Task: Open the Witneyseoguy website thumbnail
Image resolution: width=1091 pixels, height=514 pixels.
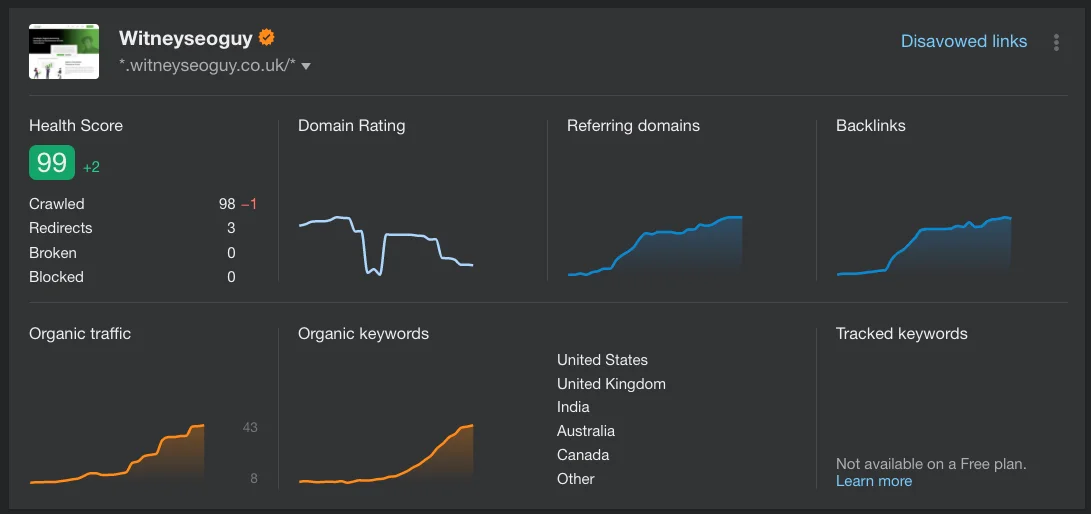Action: pos(64,51)
